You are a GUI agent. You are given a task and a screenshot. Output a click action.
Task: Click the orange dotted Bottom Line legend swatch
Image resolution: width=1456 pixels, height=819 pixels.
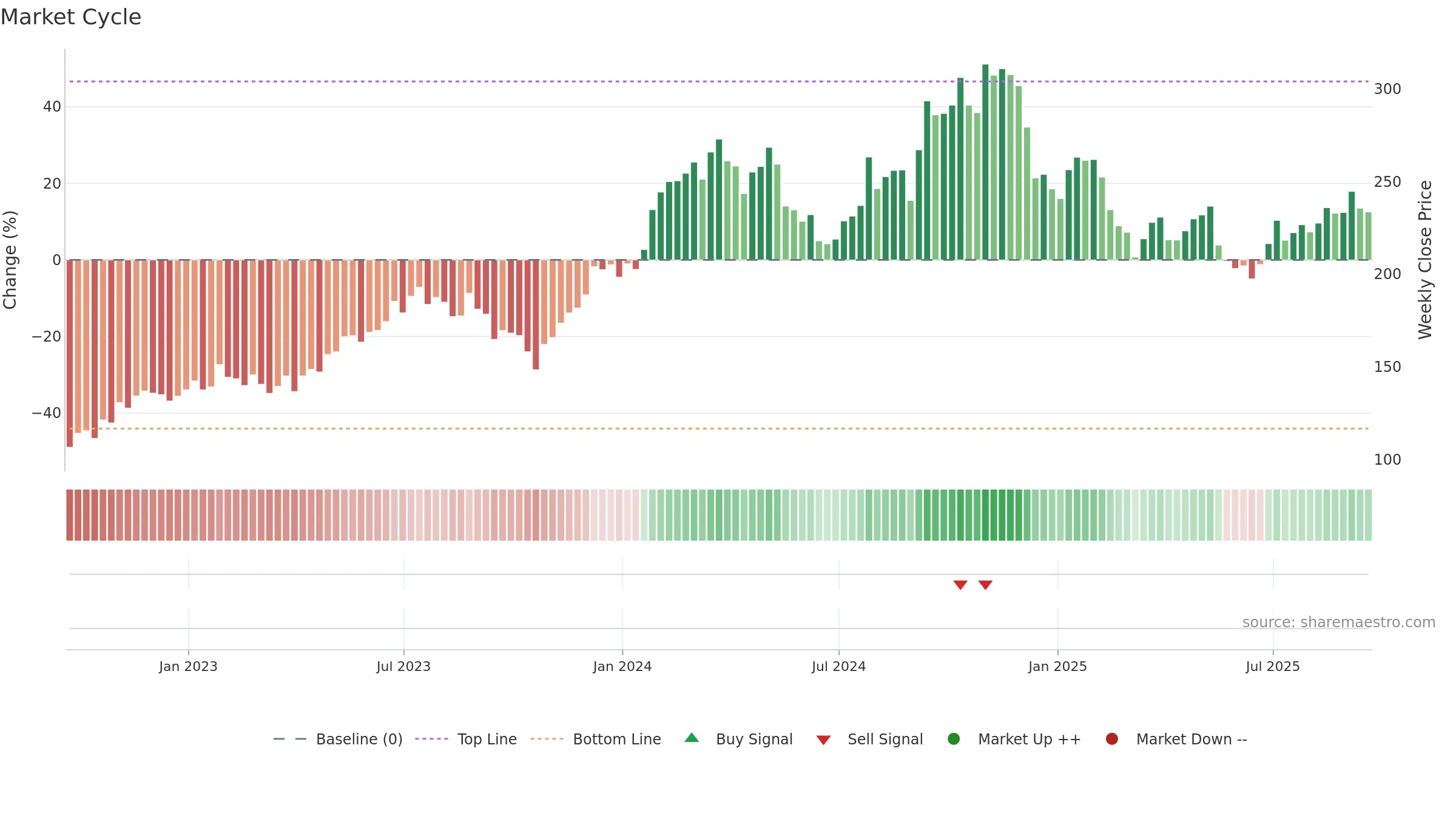click(547, 739)
